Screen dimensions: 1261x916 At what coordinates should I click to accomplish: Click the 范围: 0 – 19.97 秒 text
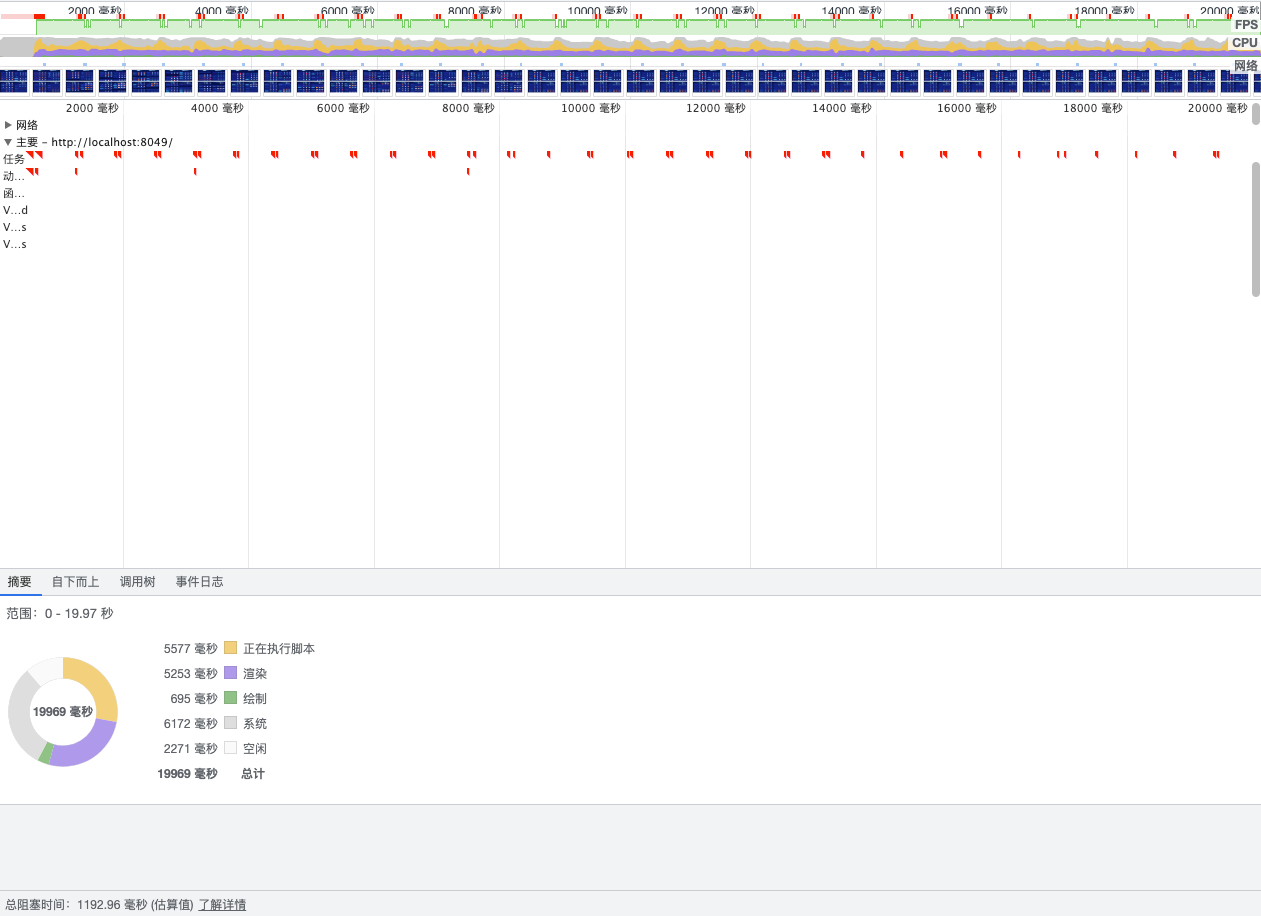click(60, 613)
